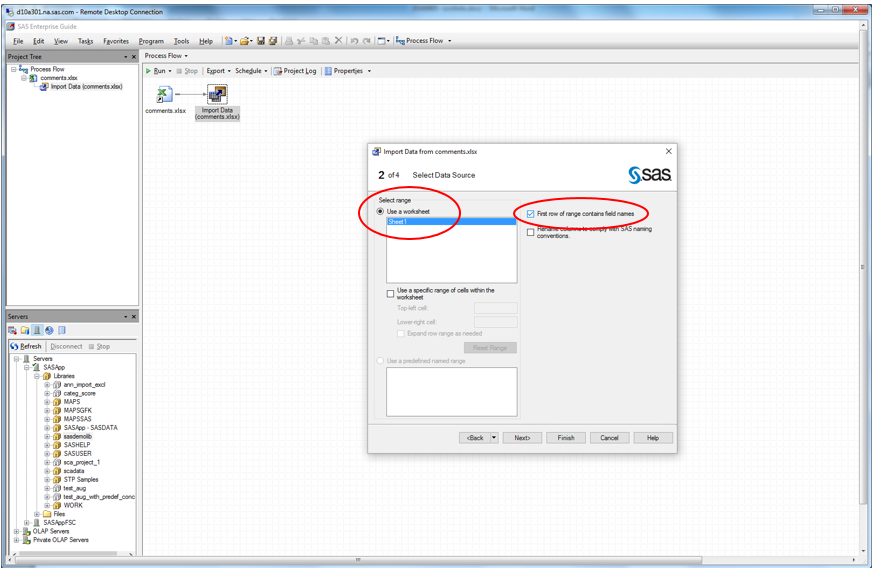Image resolution: width=874 pixels, height=568 pixels.
Task: Click the Run green arrow button
Action: pos(158,71)
